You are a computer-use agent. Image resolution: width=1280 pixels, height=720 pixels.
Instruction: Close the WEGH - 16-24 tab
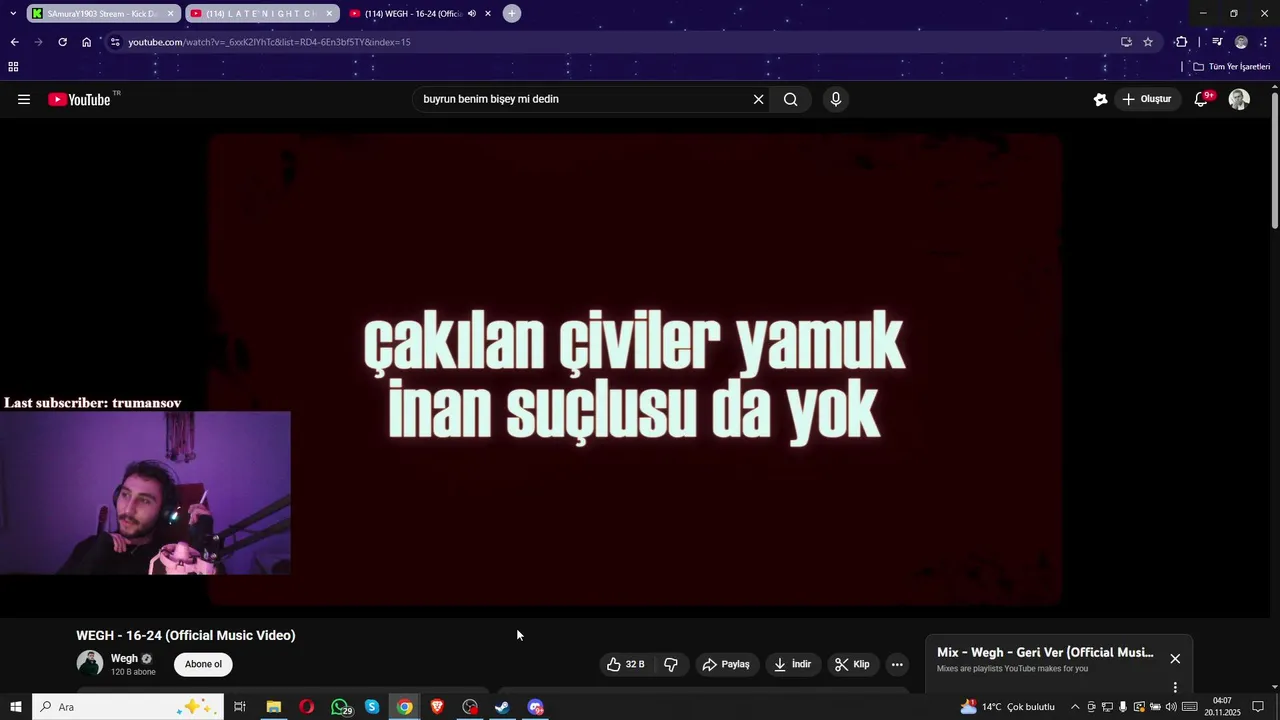coord(488,13)
